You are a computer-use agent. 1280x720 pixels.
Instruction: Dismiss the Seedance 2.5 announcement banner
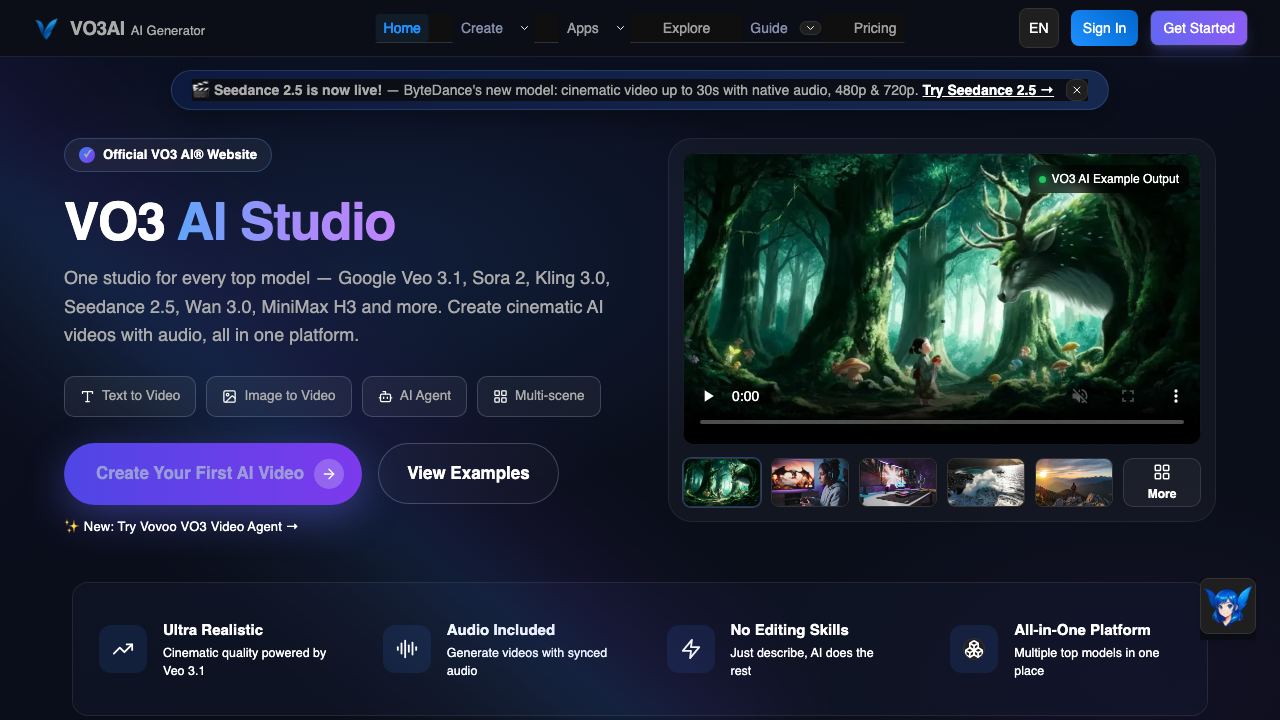tap(1077, 90)
